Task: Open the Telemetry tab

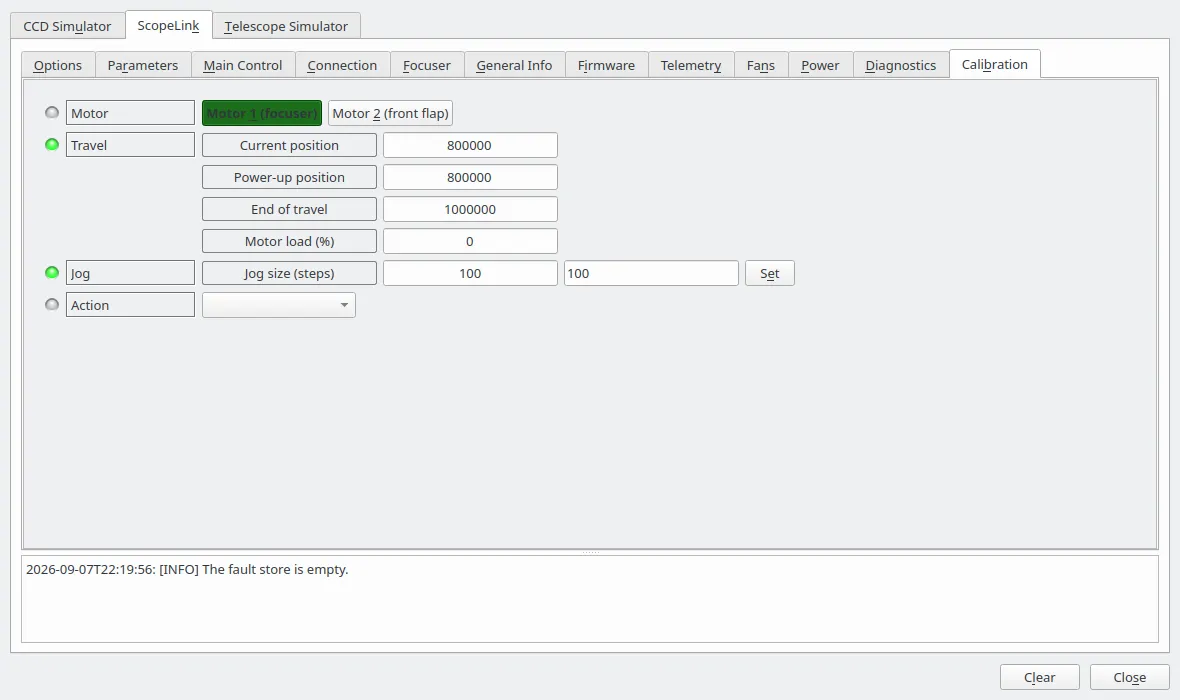Action: [x=691, y=65]
